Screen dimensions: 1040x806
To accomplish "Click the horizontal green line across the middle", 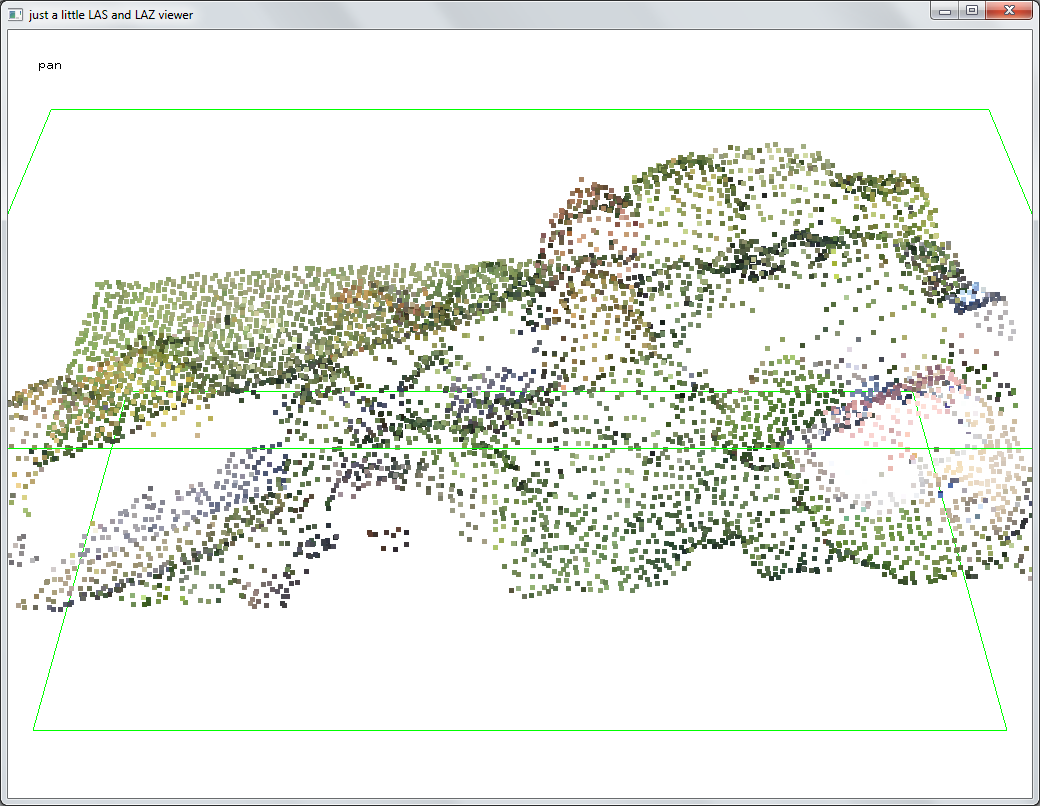I will pyautogui.click(x=520, y=448).
